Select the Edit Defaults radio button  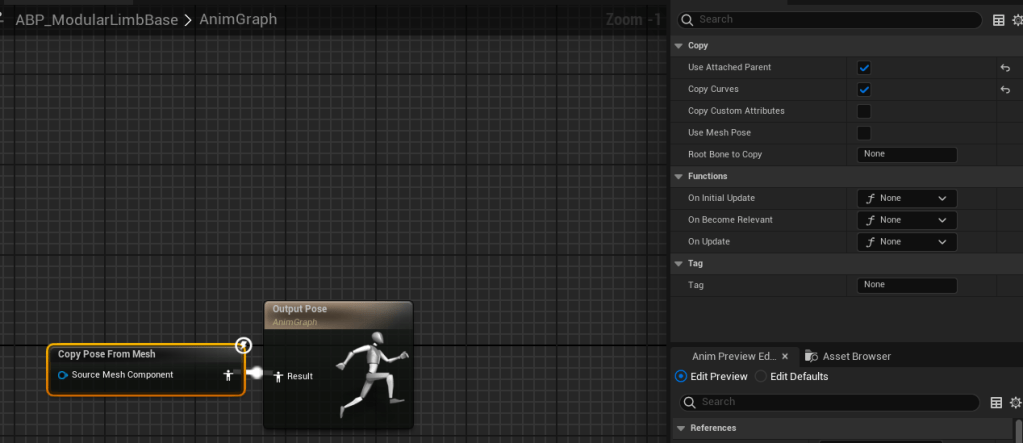761,377
